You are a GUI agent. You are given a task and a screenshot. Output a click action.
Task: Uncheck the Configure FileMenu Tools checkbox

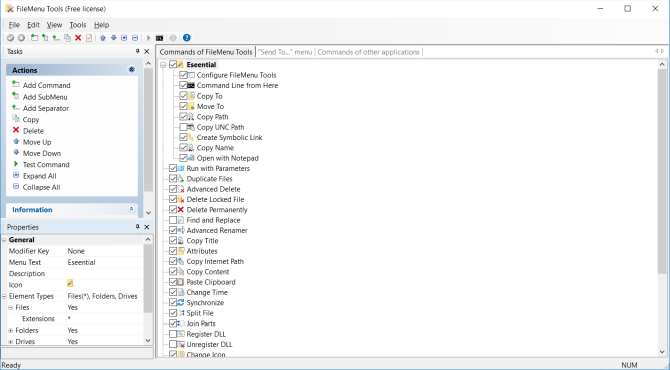183,75
